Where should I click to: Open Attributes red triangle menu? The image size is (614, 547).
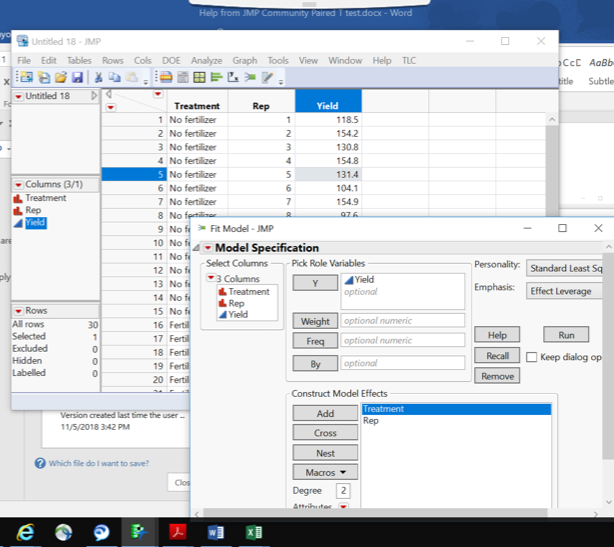pyautogui.click(x=343, y=506)
